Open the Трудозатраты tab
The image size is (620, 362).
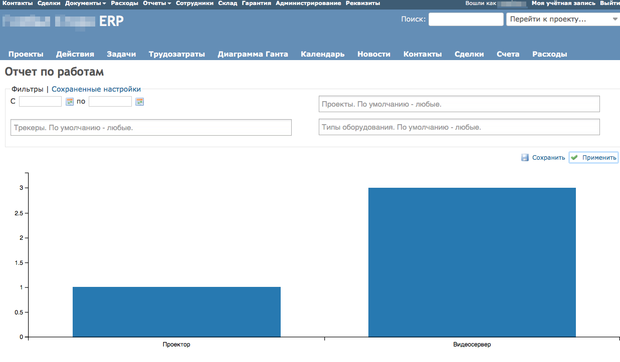[177, 54]
